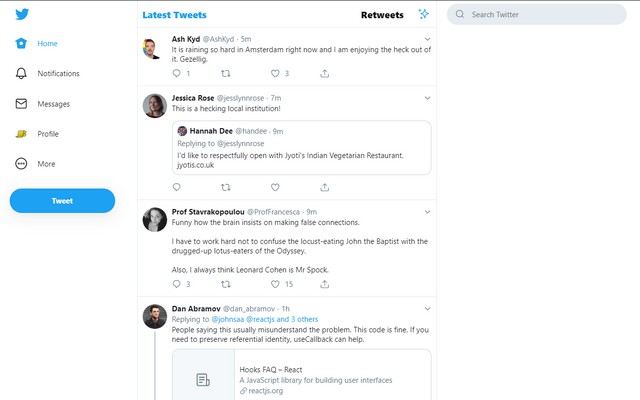Share Prof Stavrakopoulou's tweet
The height and width of the screenshot is (400, 640).
point(325,284)
